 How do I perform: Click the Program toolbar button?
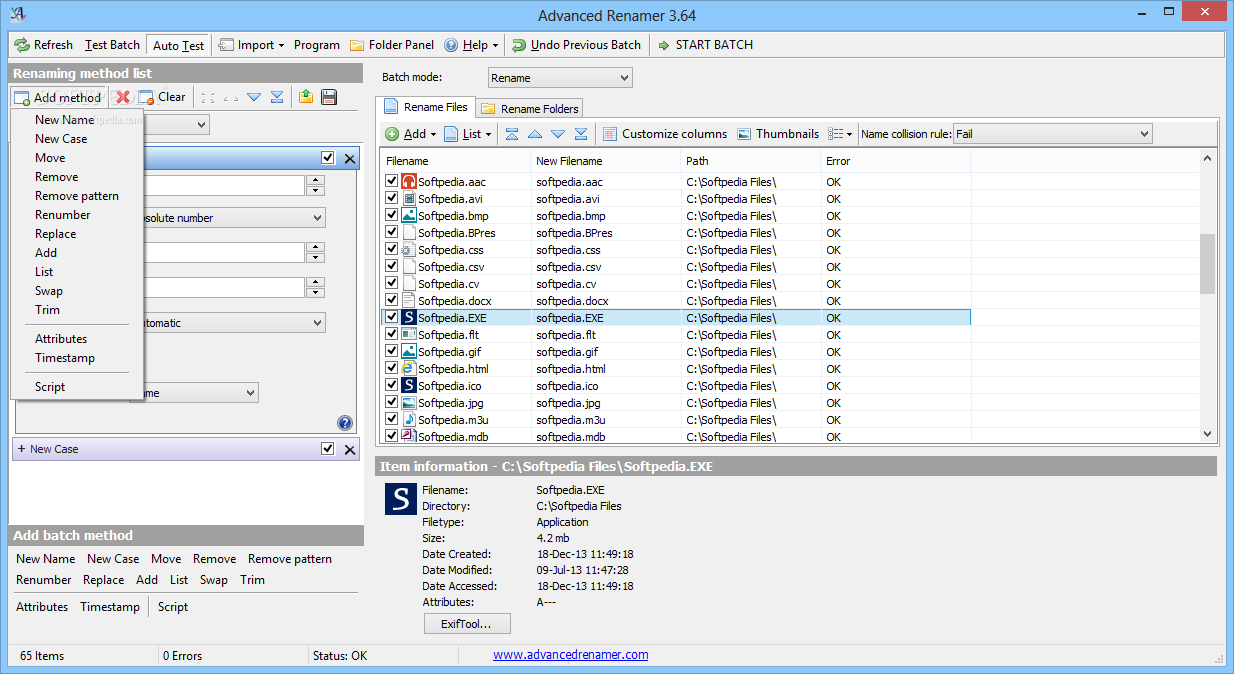pyautogui.click(x=317, y=45)
